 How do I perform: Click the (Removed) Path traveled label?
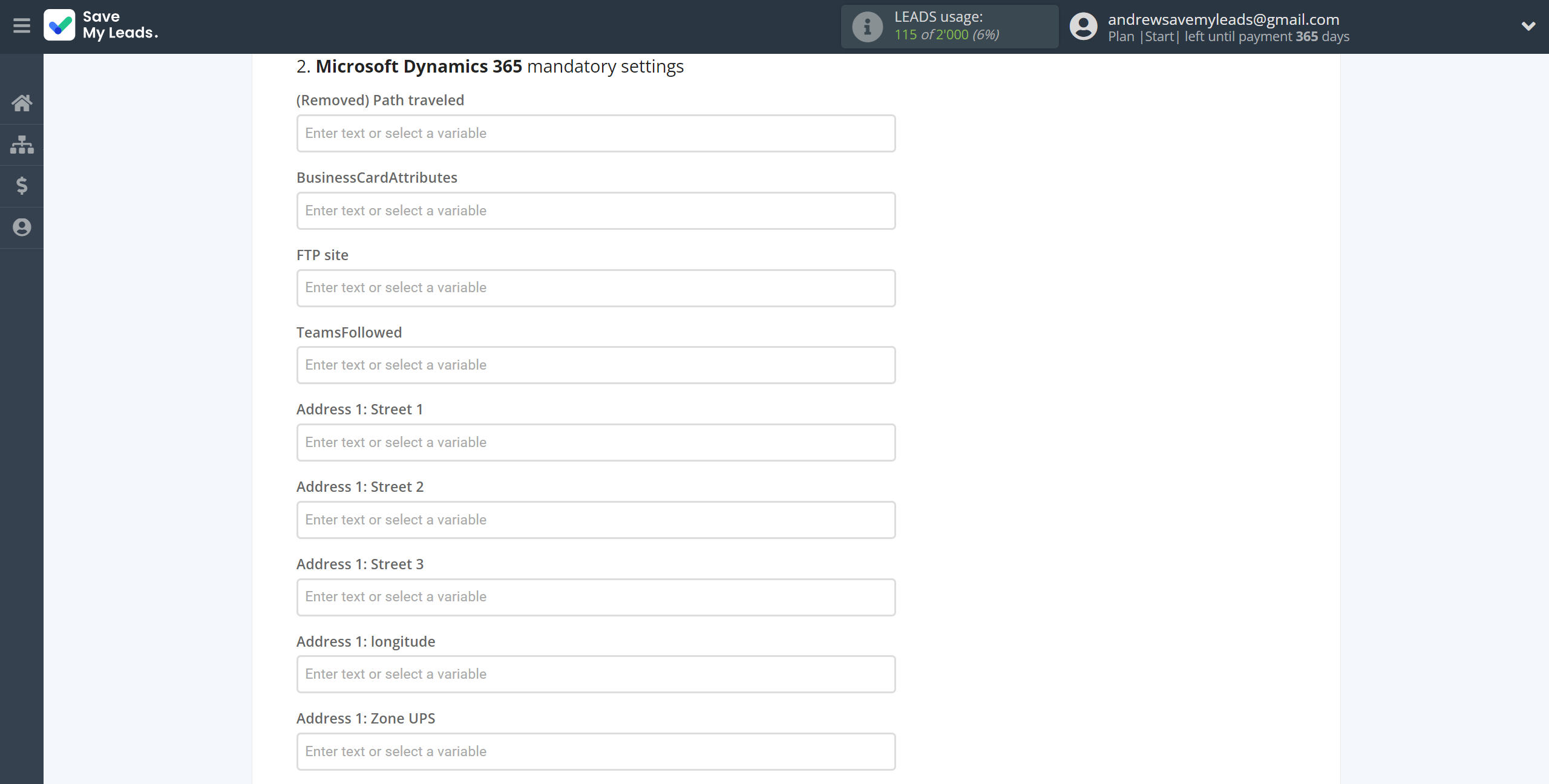click(x=381, y=100)
